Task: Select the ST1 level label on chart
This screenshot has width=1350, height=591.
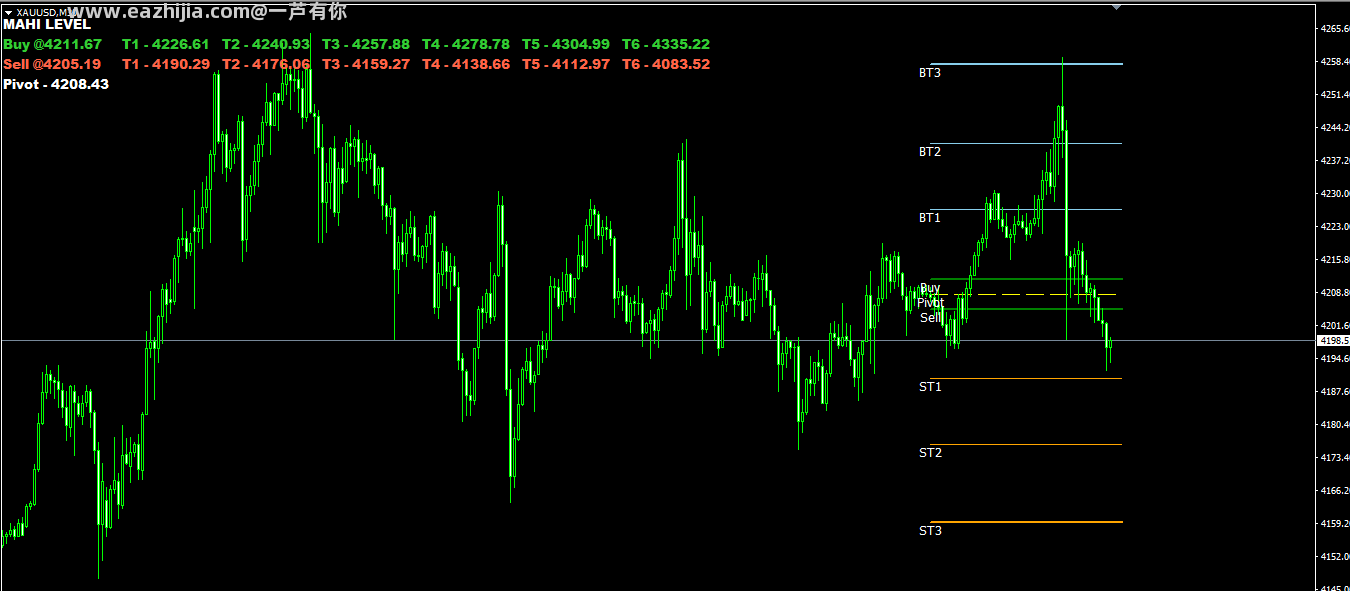Action: click(x=930, y=387)
